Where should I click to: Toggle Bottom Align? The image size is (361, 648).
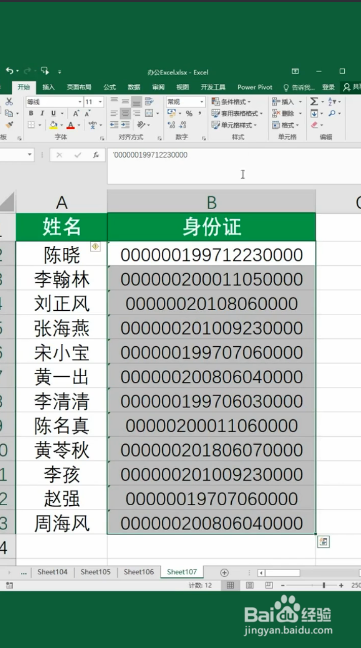click(136, 101)
